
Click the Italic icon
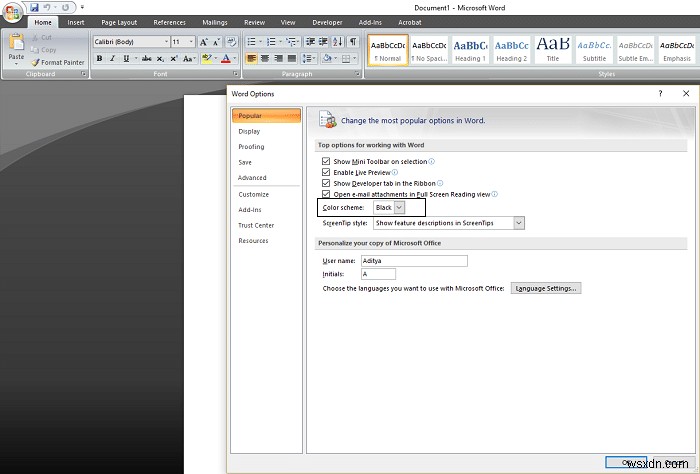click(x=112, y=59)
